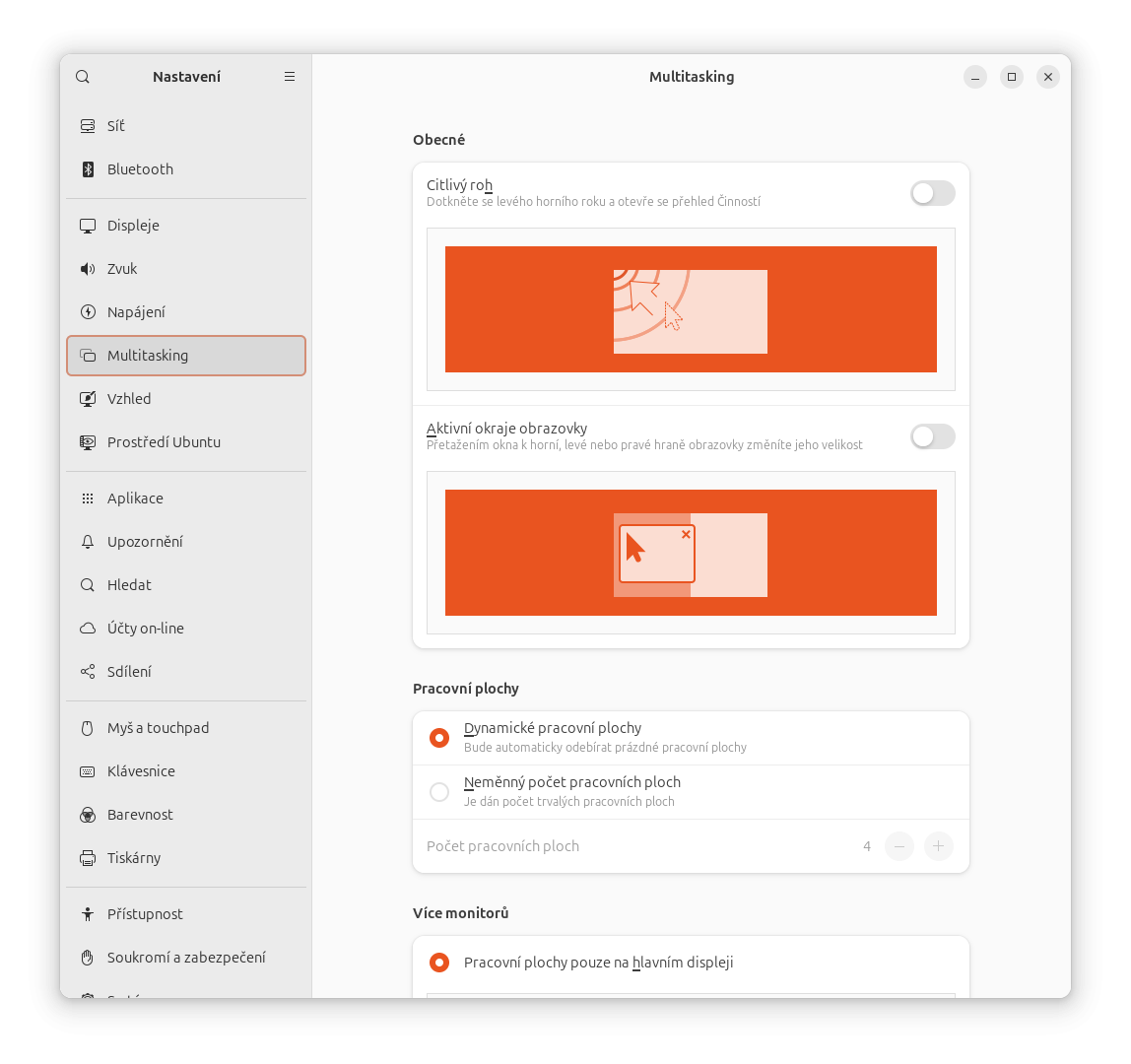Increase Počet pracovních ploch with plus button
This screenshot has height=1064, width=1131.
click(x=938, y=846)
